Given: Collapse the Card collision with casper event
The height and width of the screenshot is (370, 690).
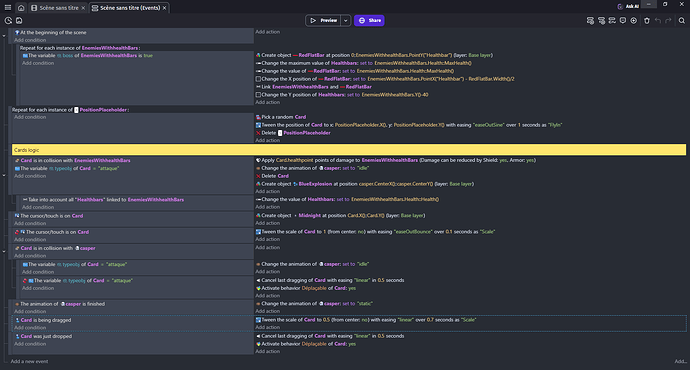Looking at the screenshot, I should coord(4,251).
